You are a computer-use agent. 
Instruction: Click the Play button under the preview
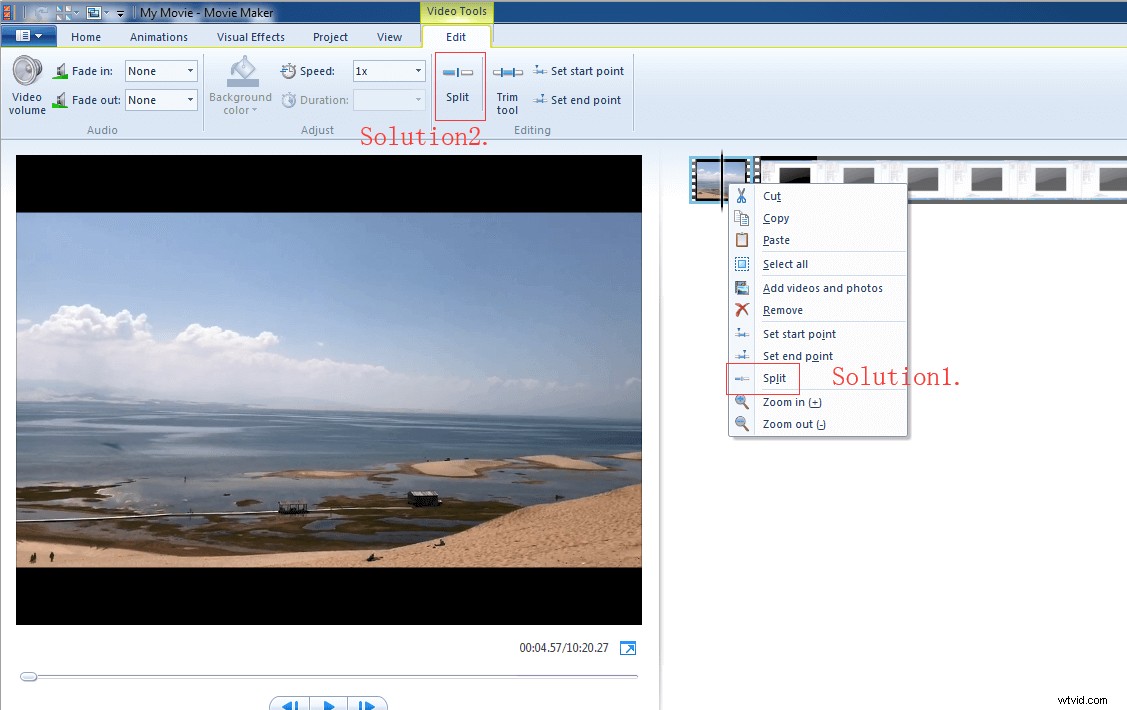click(328, 704)
